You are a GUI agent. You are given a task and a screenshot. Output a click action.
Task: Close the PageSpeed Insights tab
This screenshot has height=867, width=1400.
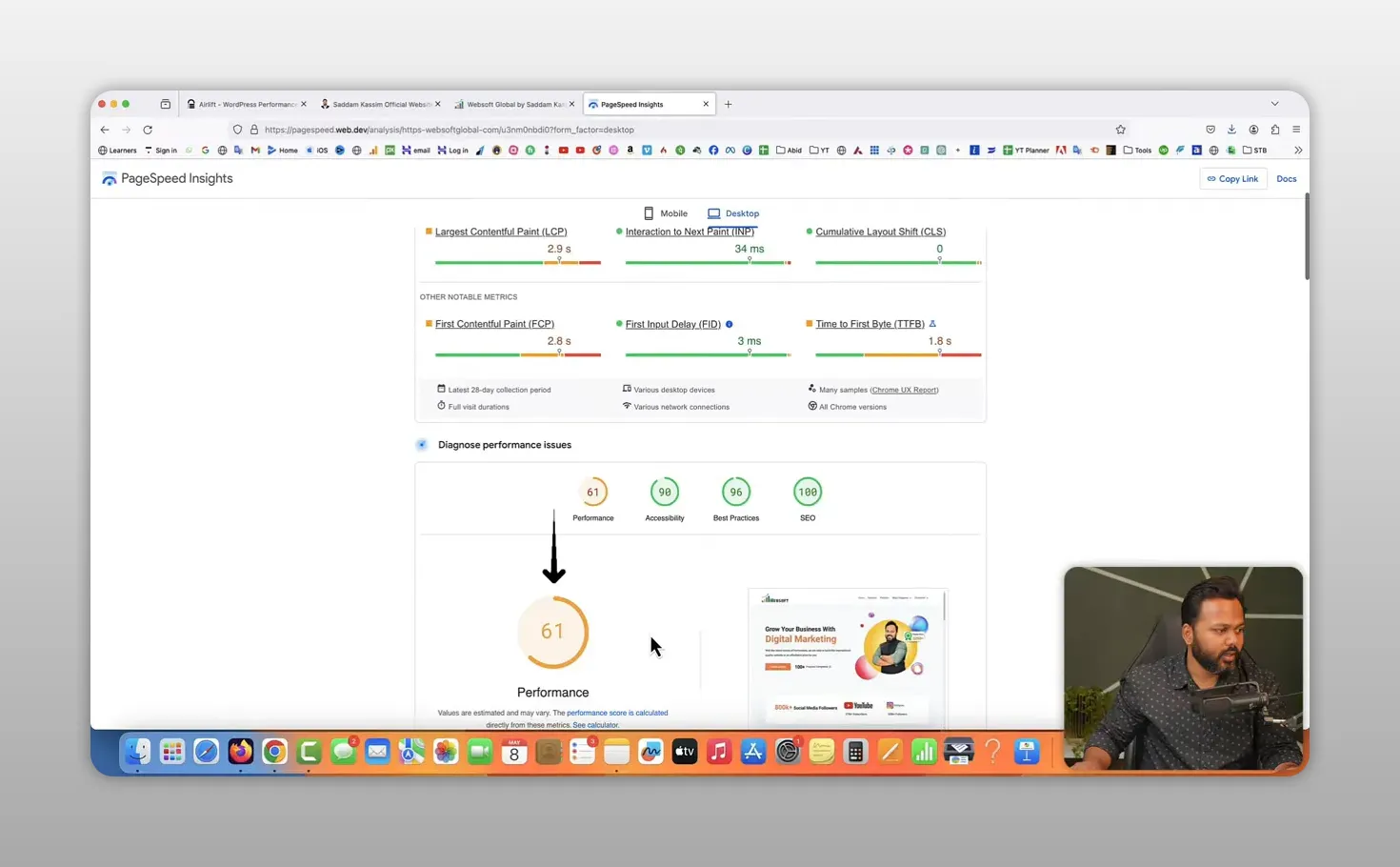pos(706,104)
